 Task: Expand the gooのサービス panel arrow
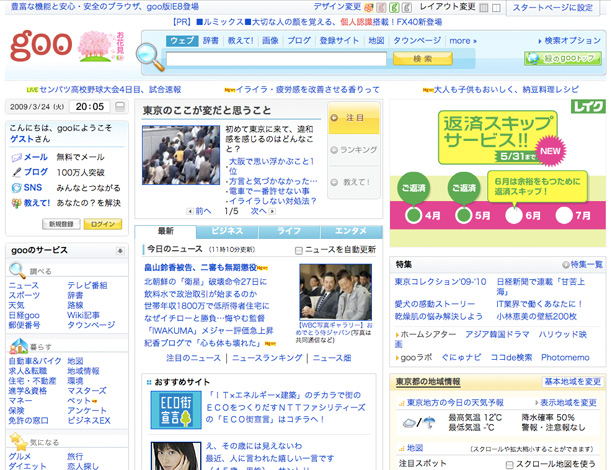click(x=120, y=251)
